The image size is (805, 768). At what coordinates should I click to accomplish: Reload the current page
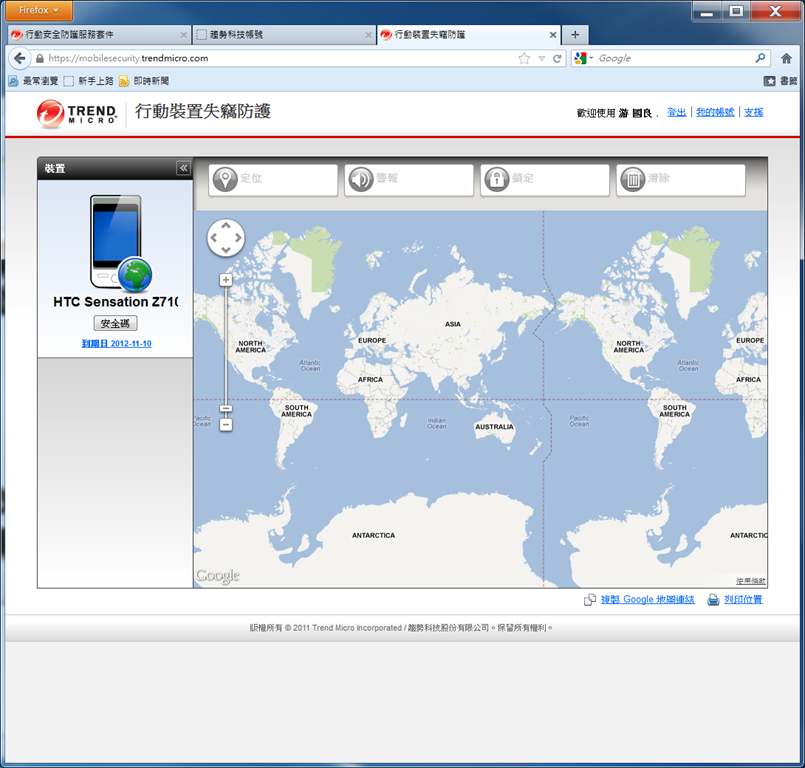tap(557, 59)
